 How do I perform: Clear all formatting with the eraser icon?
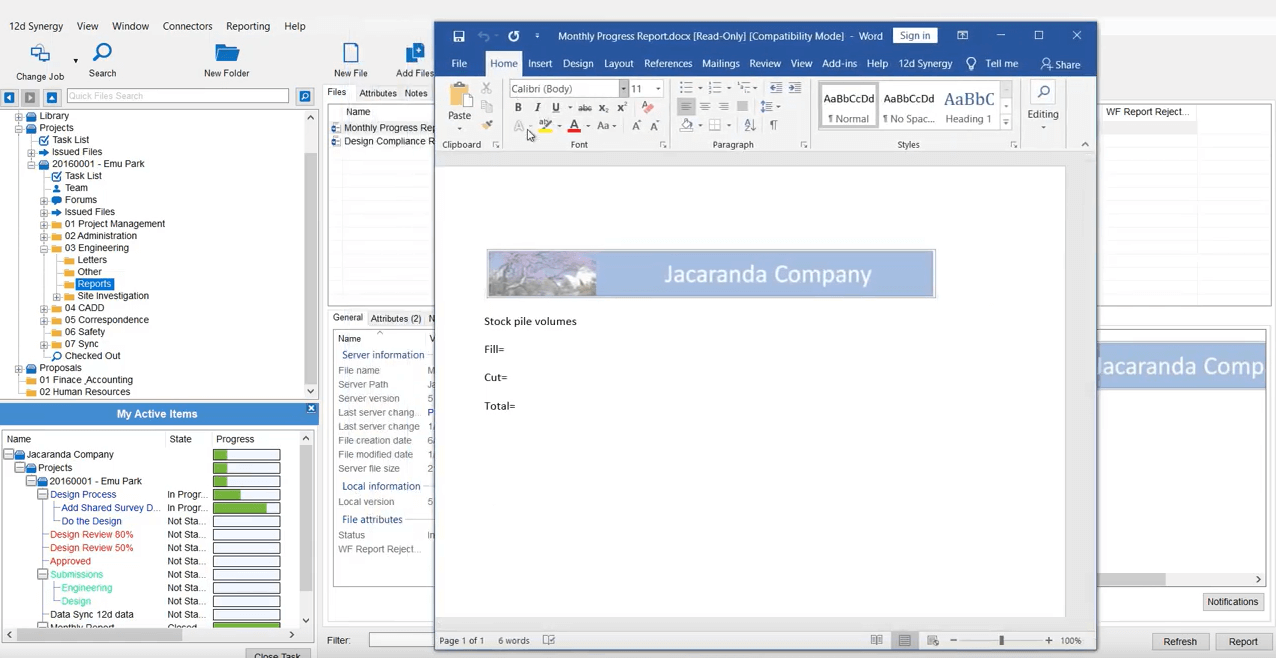647,108
